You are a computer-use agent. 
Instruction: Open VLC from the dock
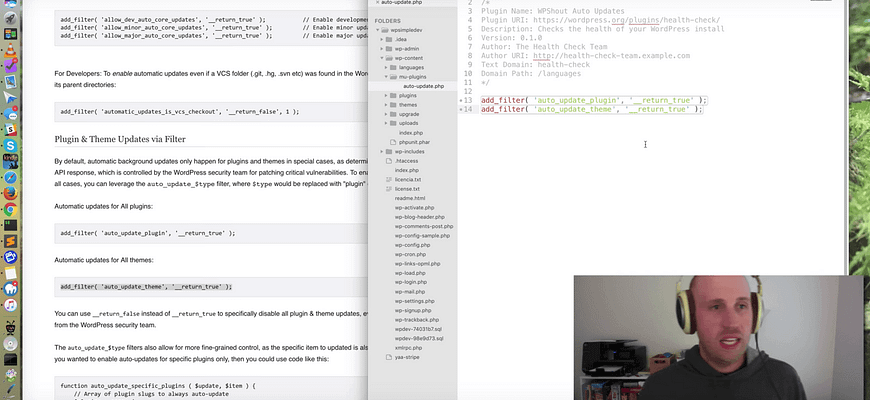coord(11,51)
